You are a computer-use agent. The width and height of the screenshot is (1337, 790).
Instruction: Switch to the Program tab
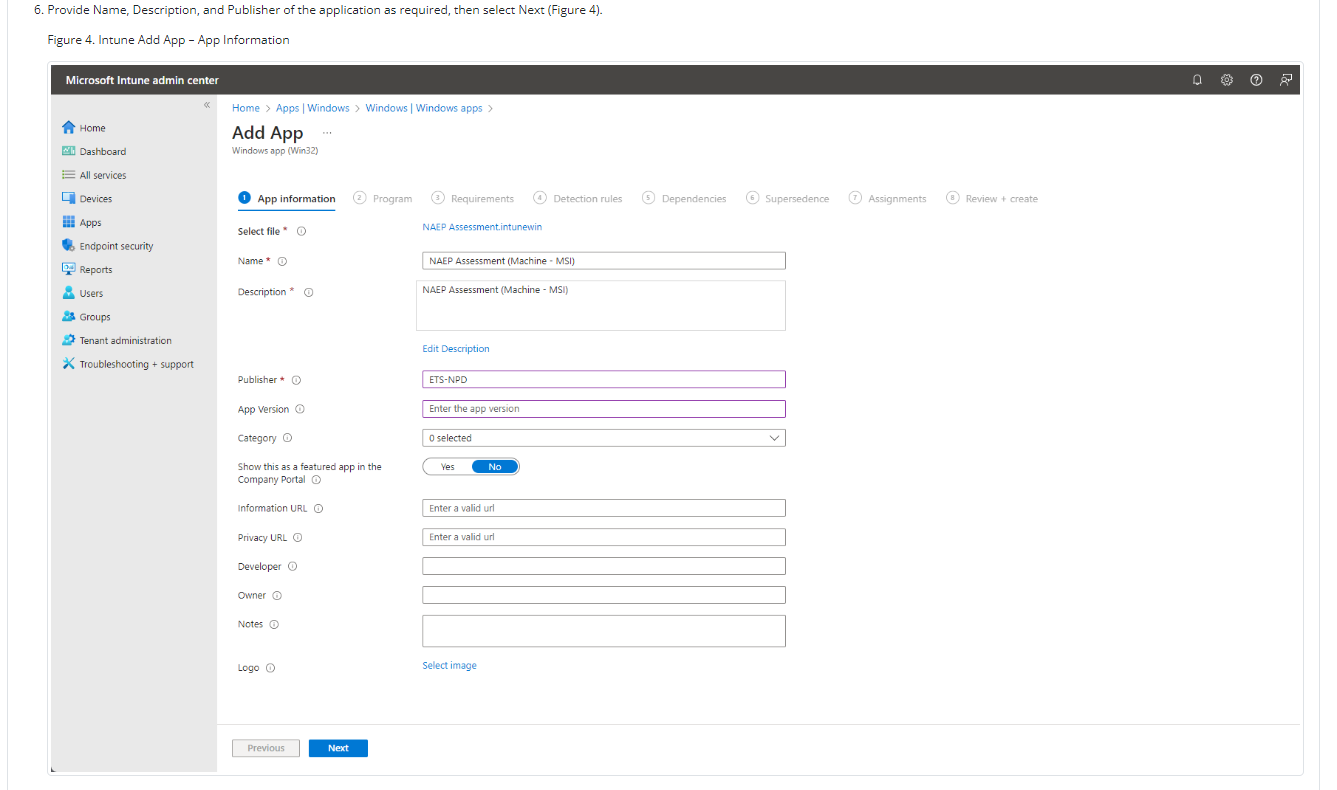[x=383, y=199]
